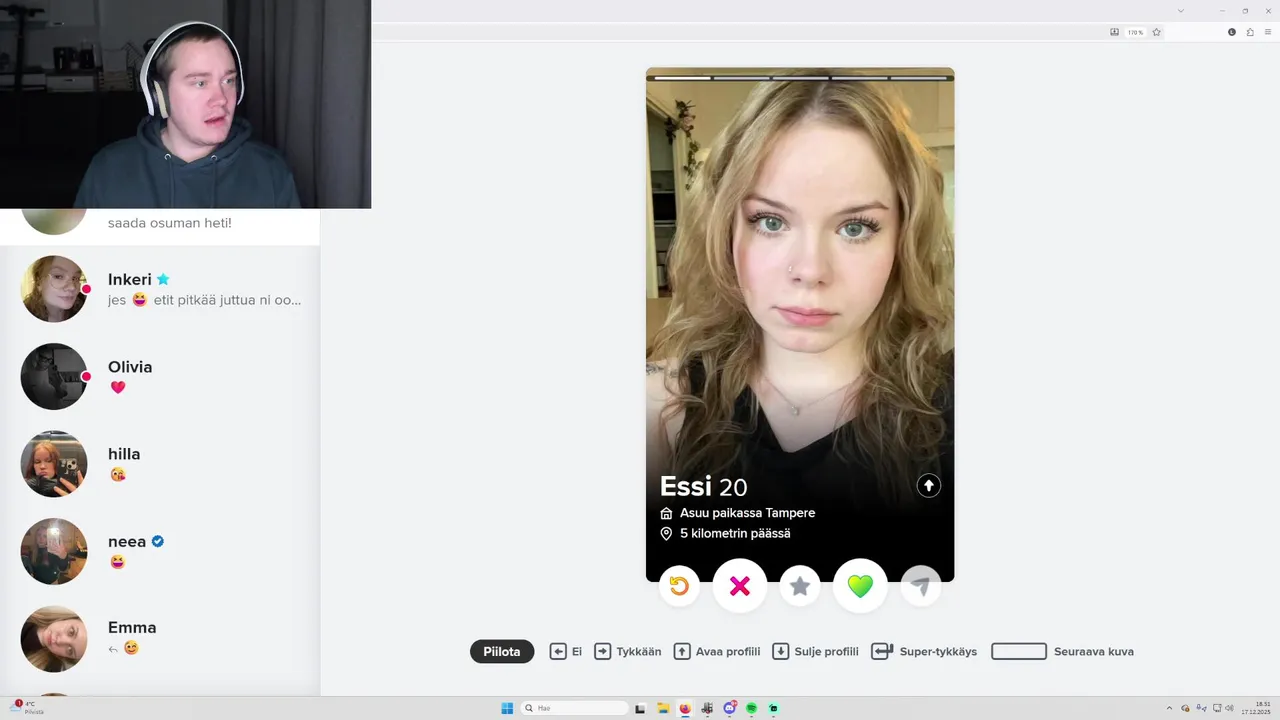The width and height of the screenshot is (1280, 720).
Task: Click the text Asuu paikassa Tampere
Action: point(747,513)
